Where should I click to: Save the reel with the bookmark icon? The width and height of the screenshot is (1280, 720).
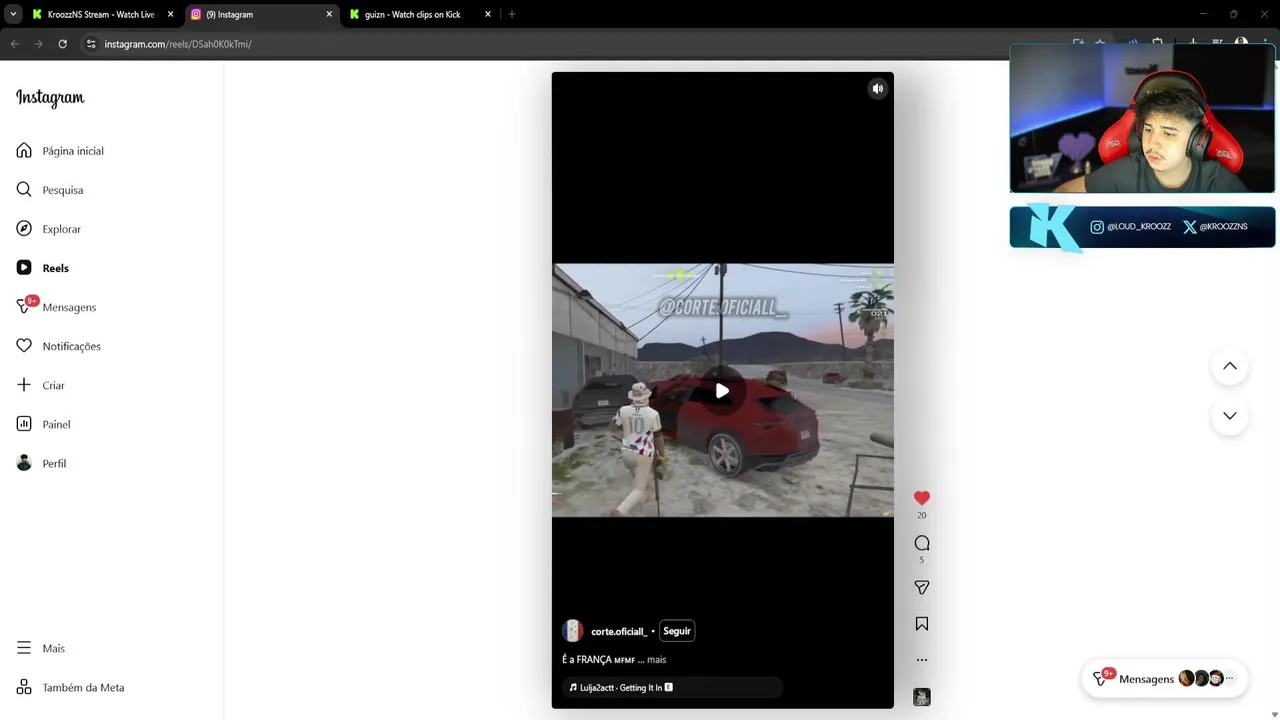(922, 624)
